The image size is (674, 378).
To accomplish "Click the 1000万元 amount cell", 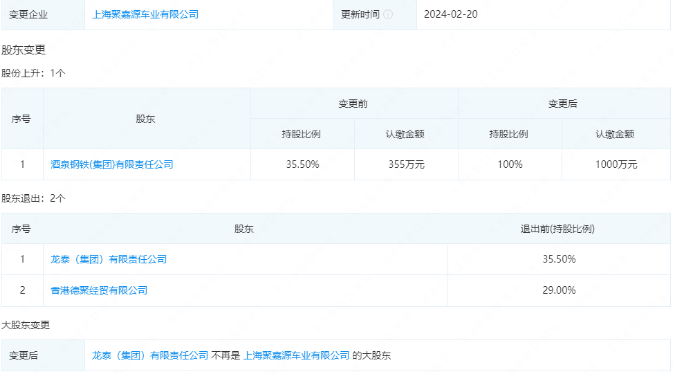I will point(616,164).
